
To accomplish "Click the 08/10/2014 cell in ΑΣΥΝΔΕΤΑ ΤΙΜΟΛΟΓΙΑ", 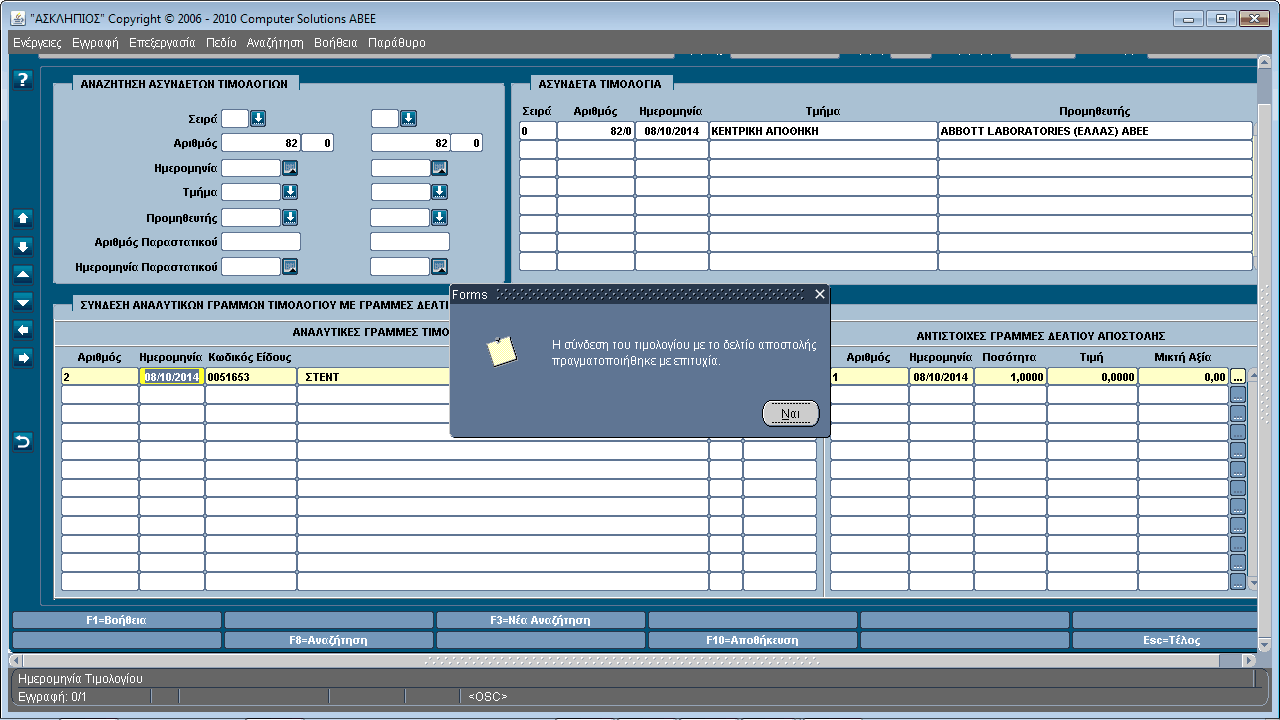I will pyautogui.click(x=672, y=131).
